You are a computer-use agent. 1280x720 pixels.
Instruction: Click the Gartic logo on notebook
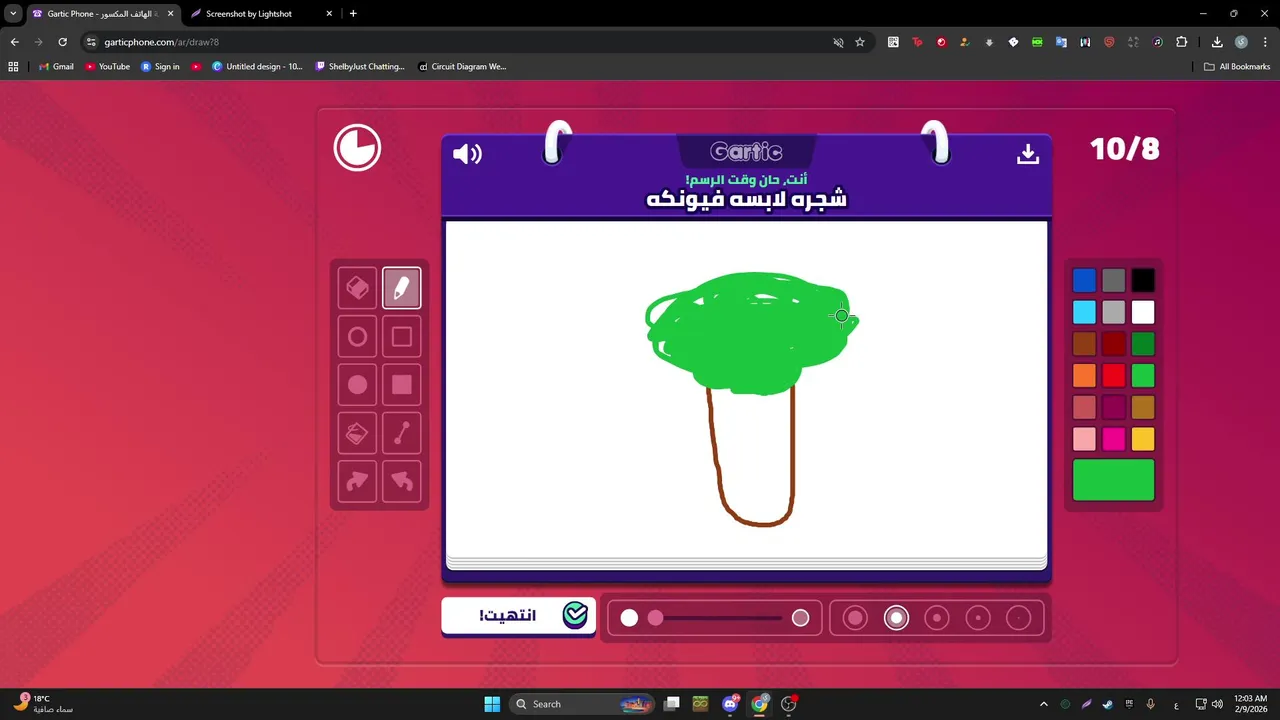point(746,152)
